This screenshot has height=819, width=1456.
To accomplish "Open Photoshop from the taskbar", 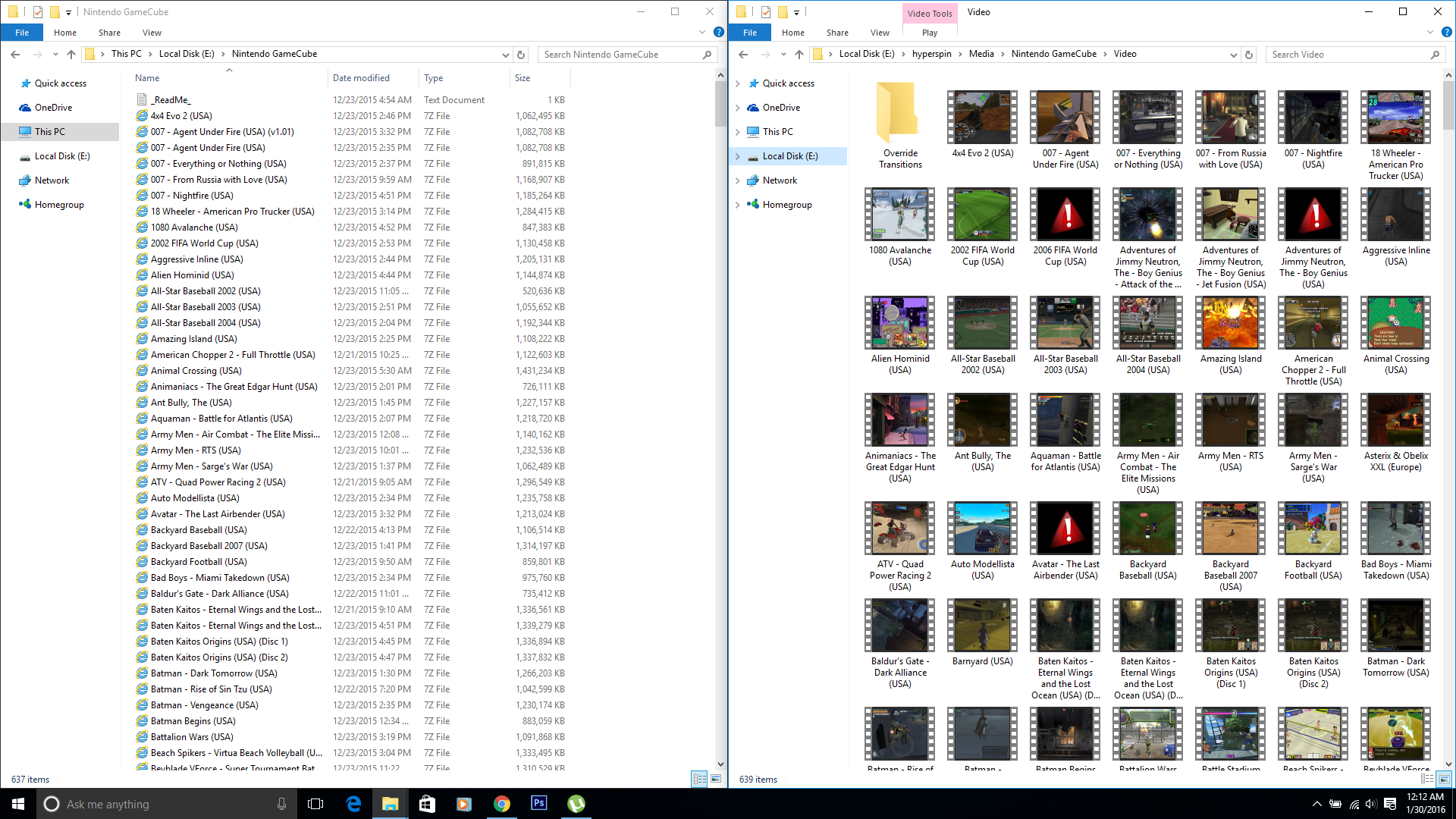I will coord(539,804).
